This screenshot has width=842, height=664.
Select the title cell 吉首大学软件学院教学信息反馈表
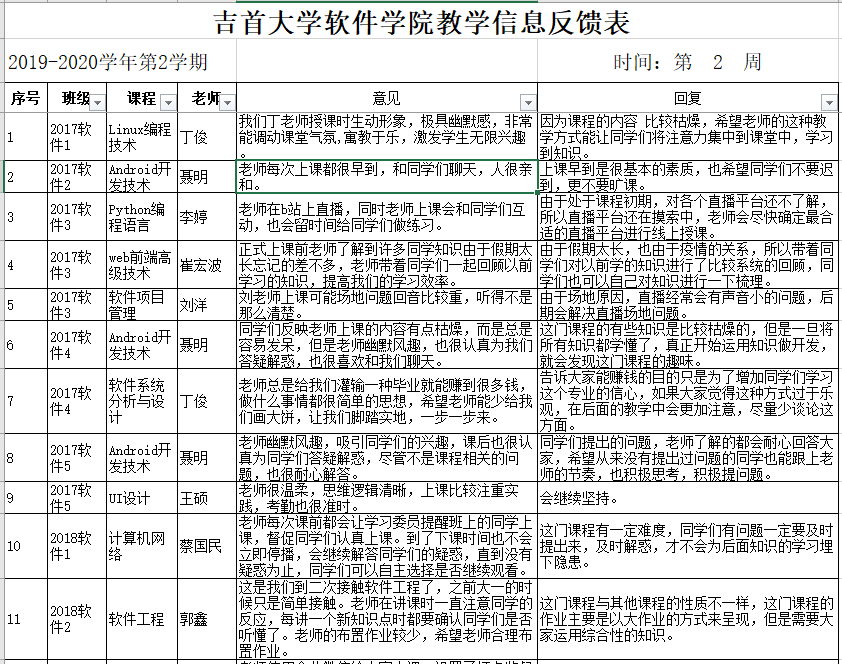coord(420,22)
